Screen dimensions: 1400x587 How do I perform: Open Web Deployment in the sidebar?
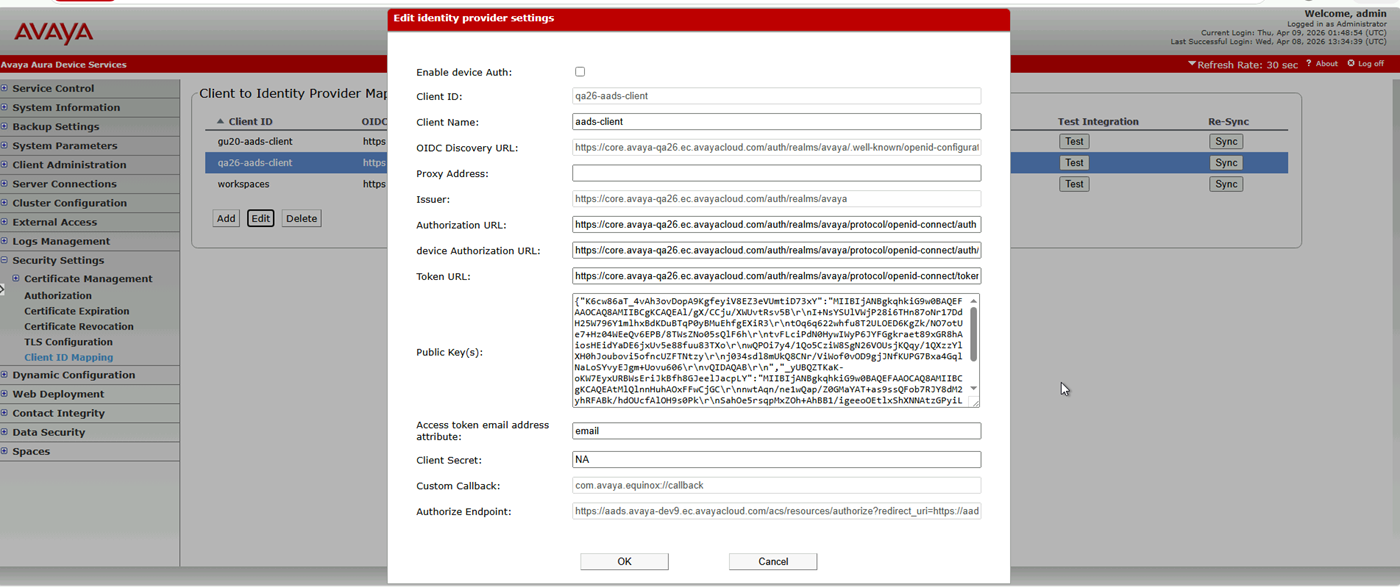pyautogui.click(x=58, y=394)
